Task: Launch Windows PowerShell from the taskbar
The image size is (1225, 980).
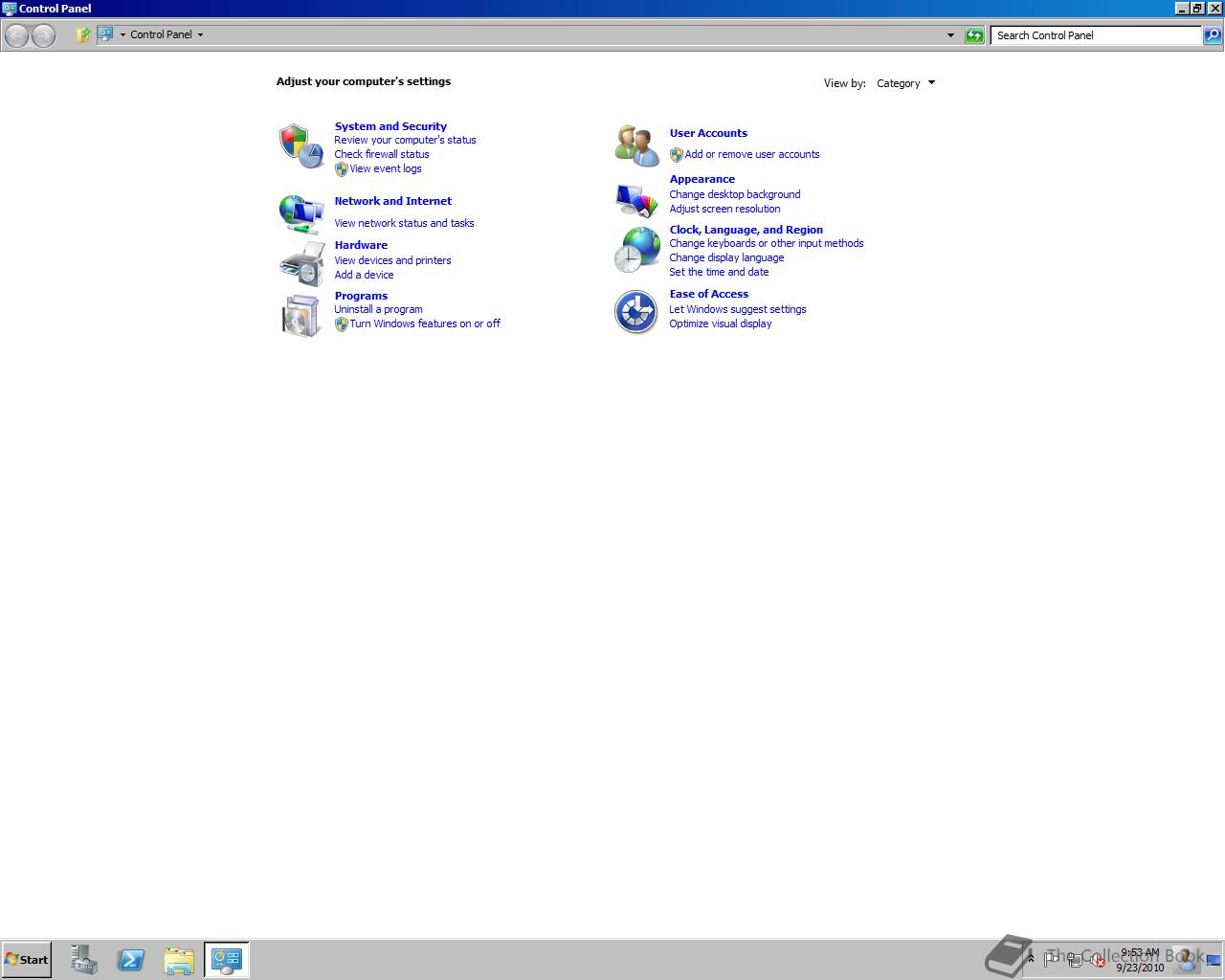Action: (x=131, y=960)
